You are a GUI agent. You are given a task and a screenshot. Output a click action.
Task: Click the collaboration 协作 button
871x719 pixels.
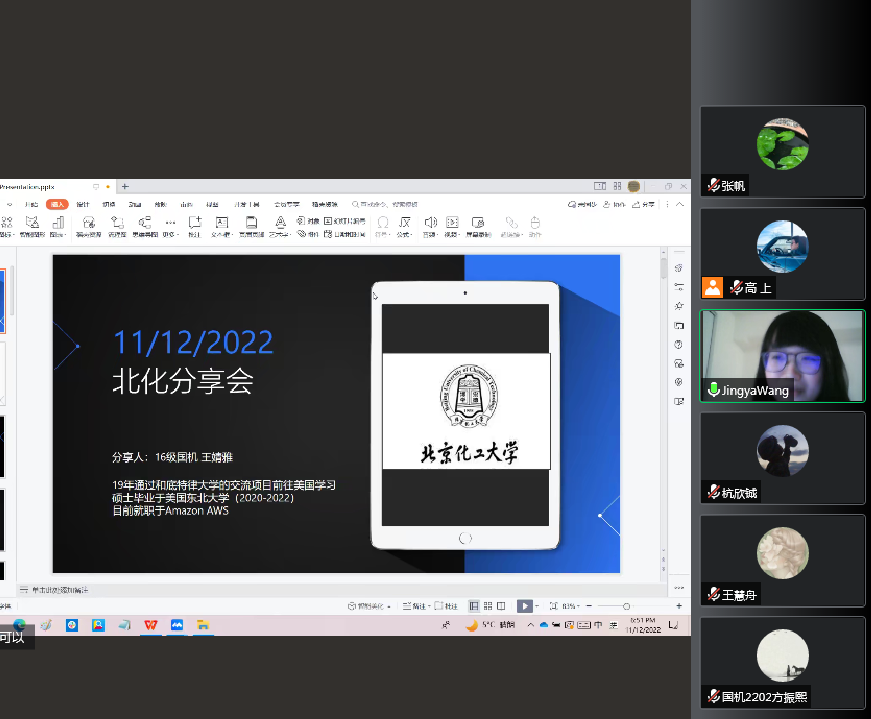[614, 204]
